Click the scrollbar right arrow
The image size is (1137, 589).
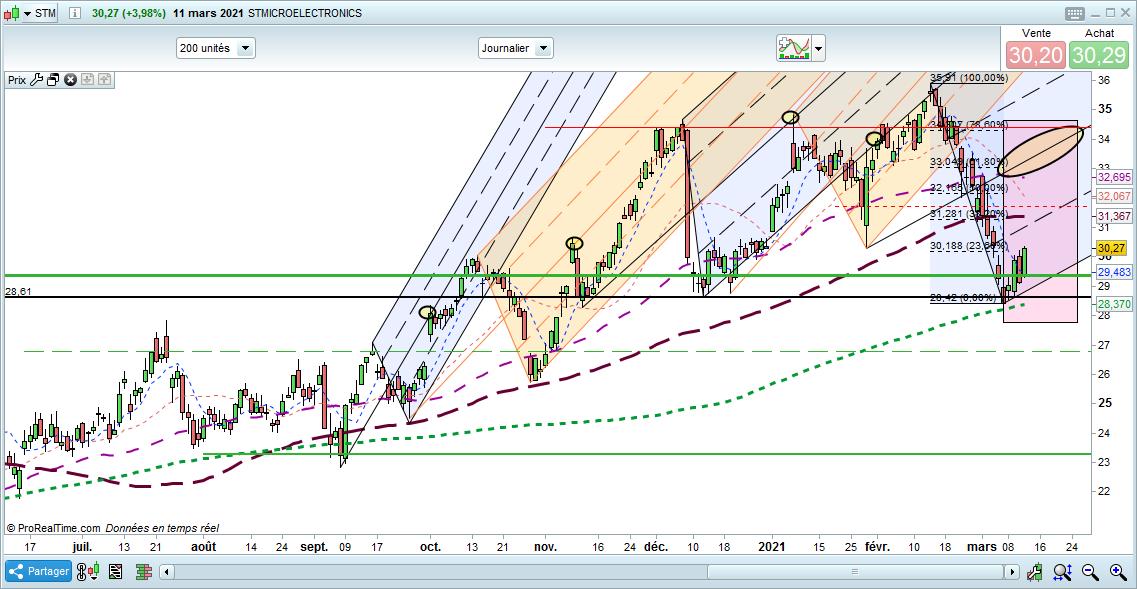point(1014,572)
